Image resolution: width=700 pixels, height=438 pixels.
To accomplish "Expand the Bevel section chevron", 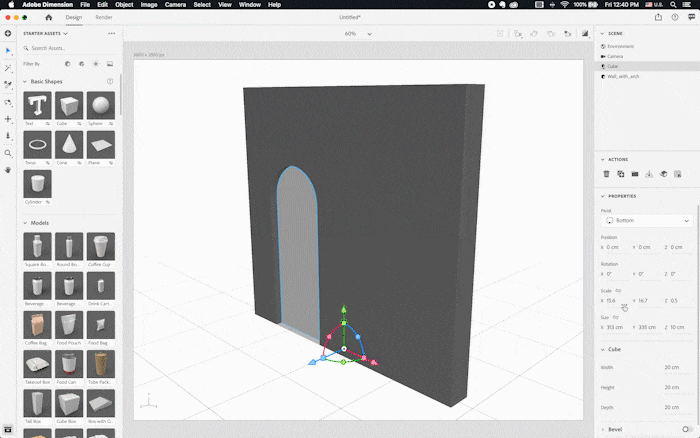I will 602,430.
